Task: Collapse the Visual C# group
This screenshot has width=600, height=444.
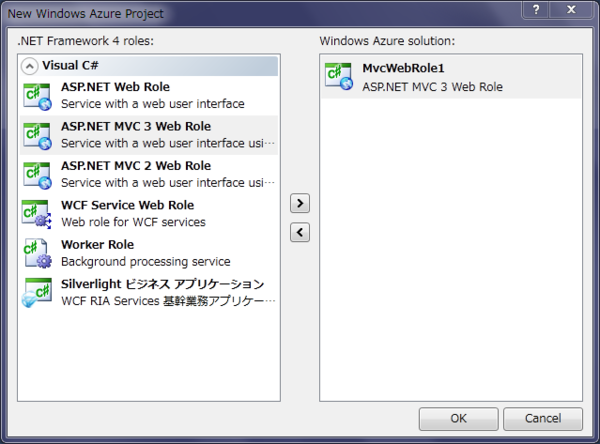Action: 29,66
